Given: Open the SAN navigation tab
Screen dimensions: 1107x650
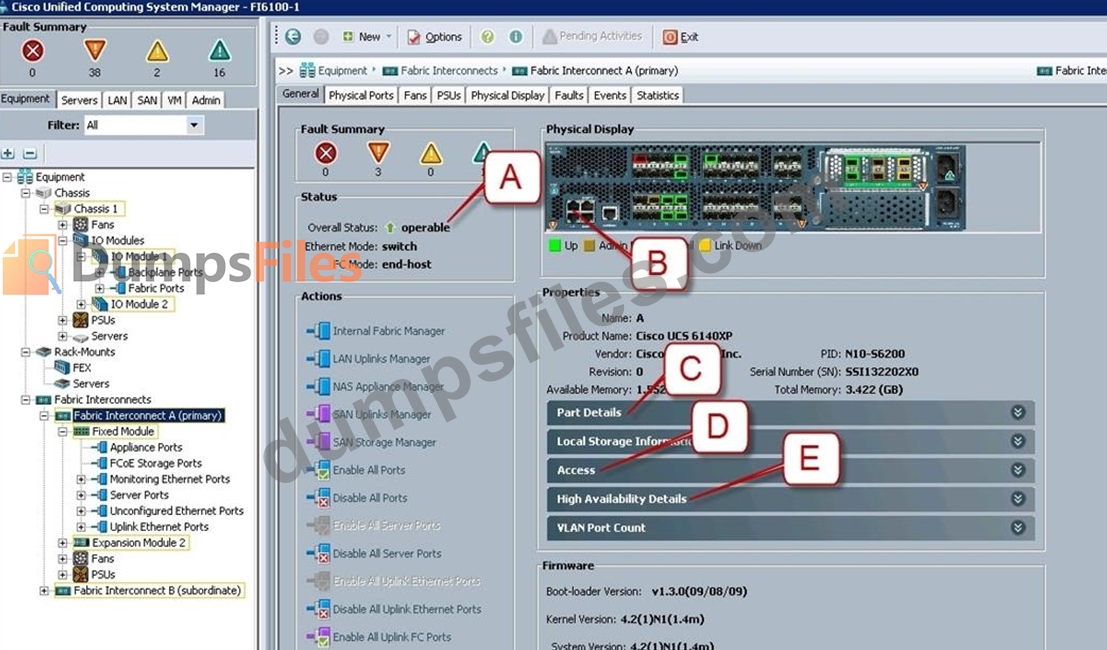Looking at the screenshot, I should click(x=147, y=101).
